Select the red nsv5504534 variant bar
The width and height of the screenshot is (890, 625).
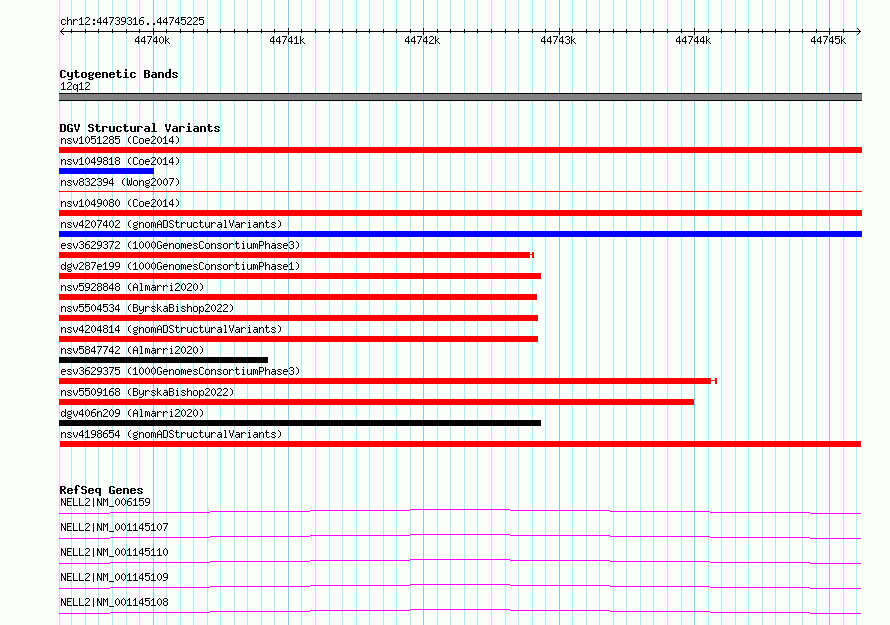pos(299,318)
